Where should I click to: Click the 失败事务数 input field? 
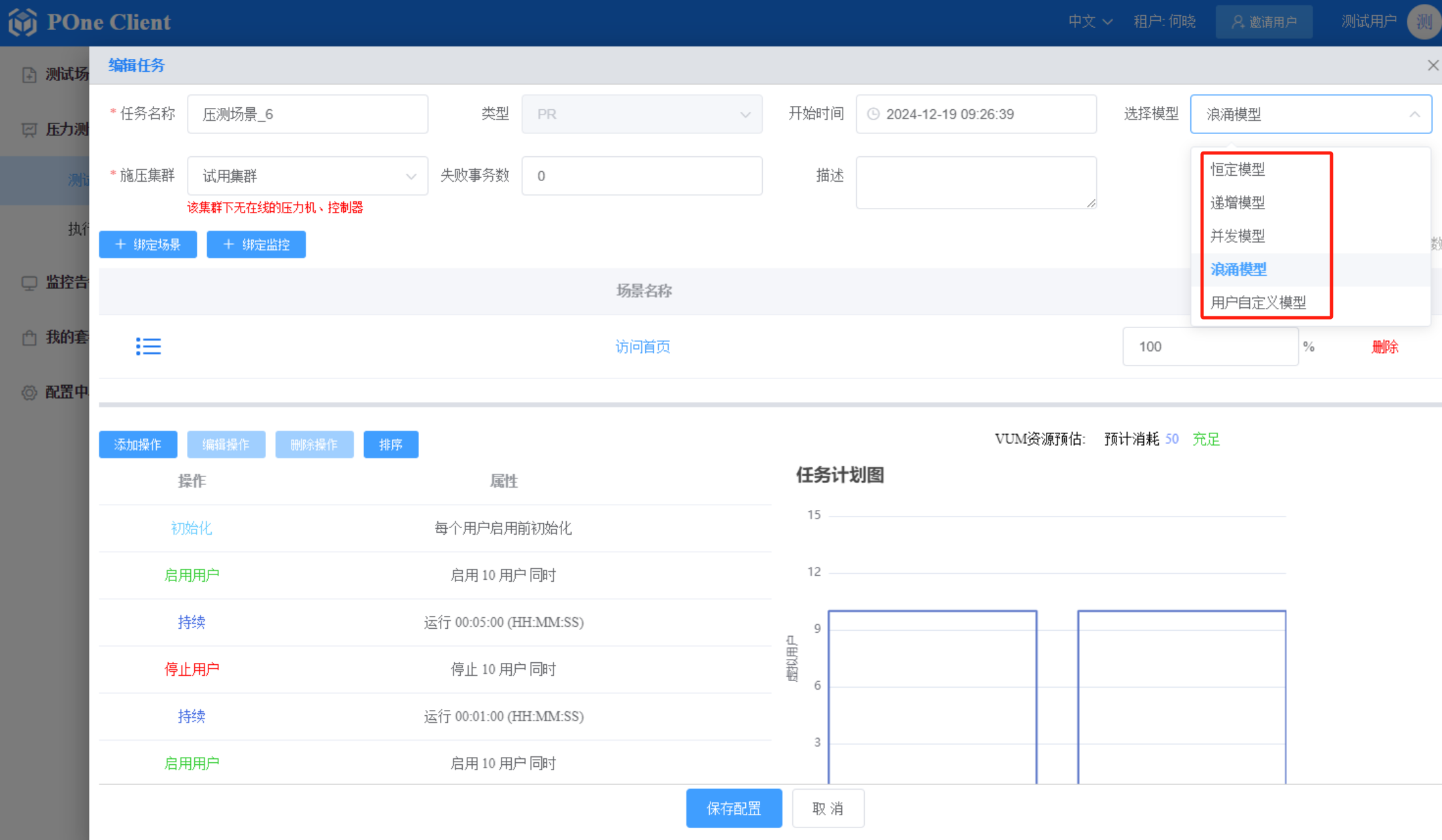641,176
